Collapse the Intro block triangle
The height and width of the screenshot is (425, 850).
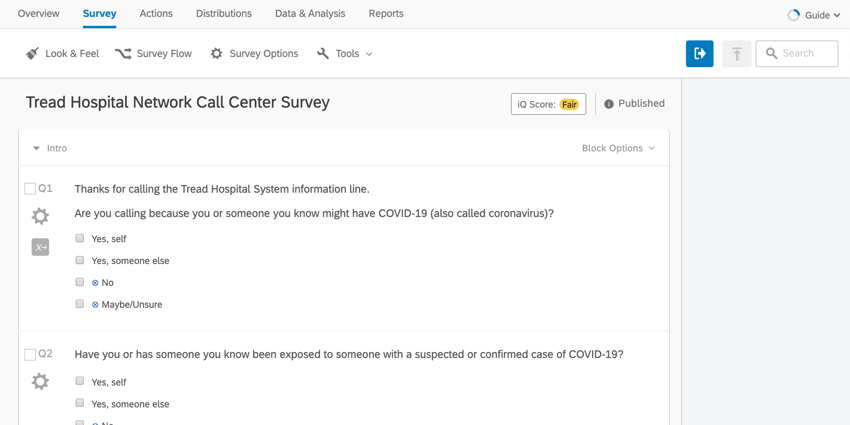pyautogui.click(x=36, y=148)
